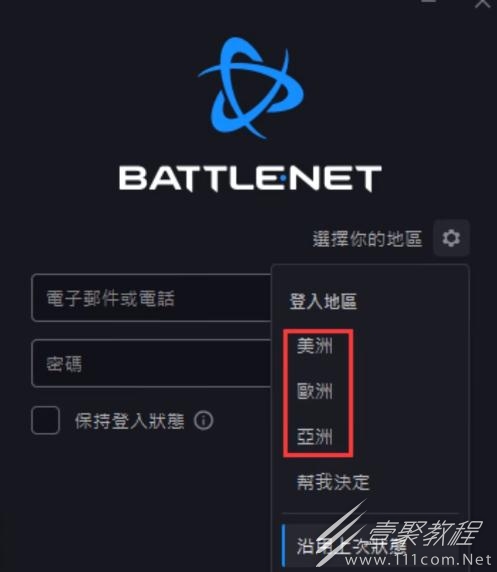
Task: Click the 保持登入狀態 label text
Action: tap(130, 421)
